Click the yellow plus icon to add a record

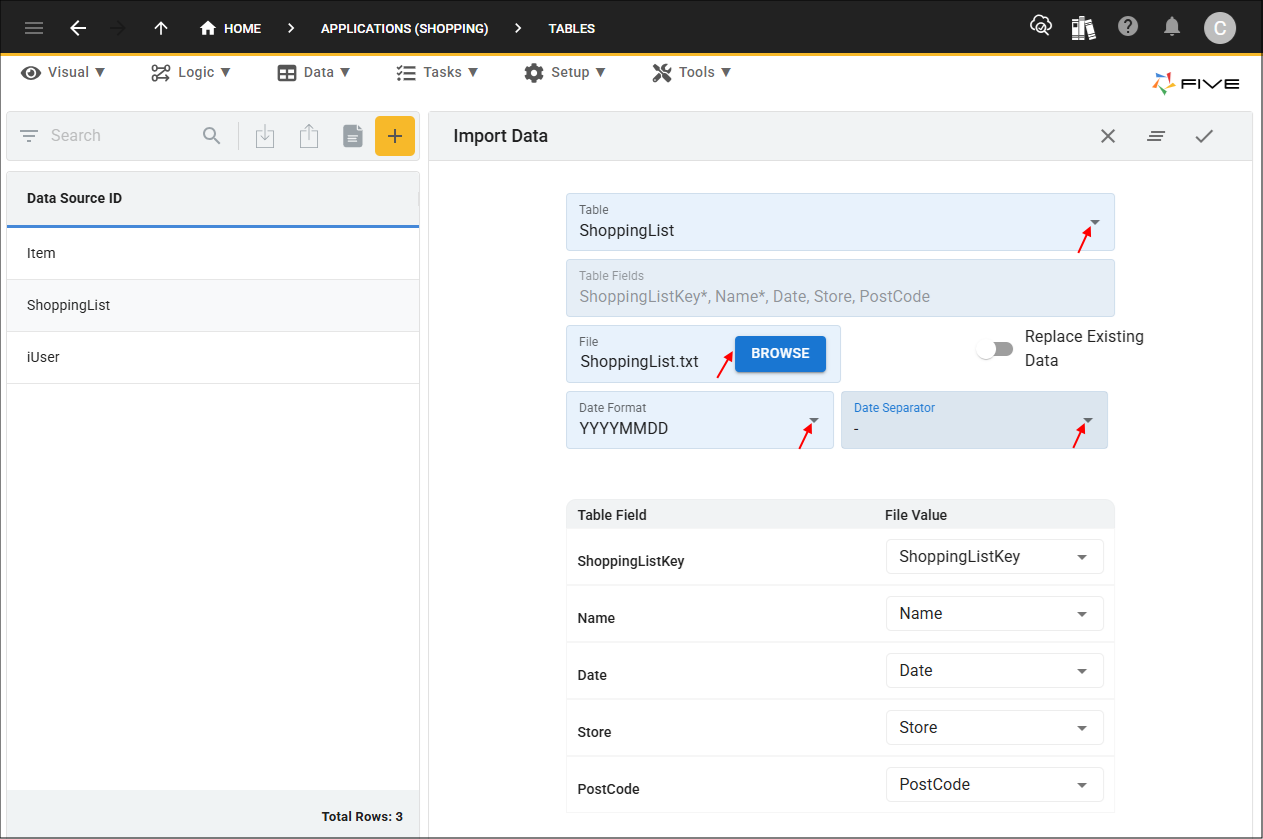click(395, 135)
